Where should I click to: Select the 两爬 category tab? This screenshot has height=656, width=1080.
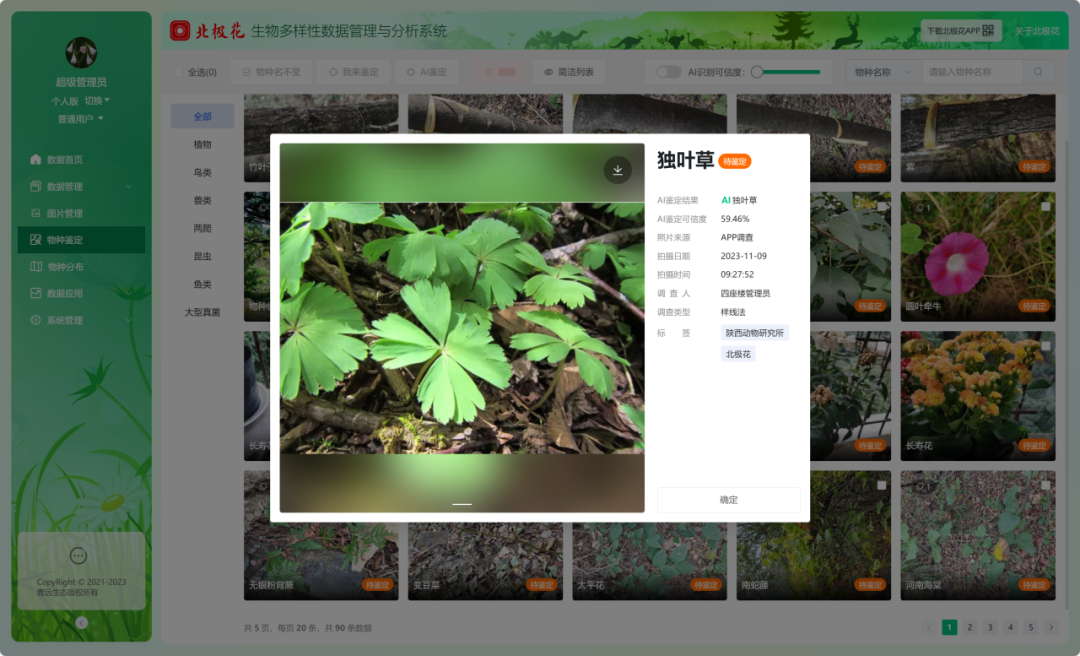(202, 228)
